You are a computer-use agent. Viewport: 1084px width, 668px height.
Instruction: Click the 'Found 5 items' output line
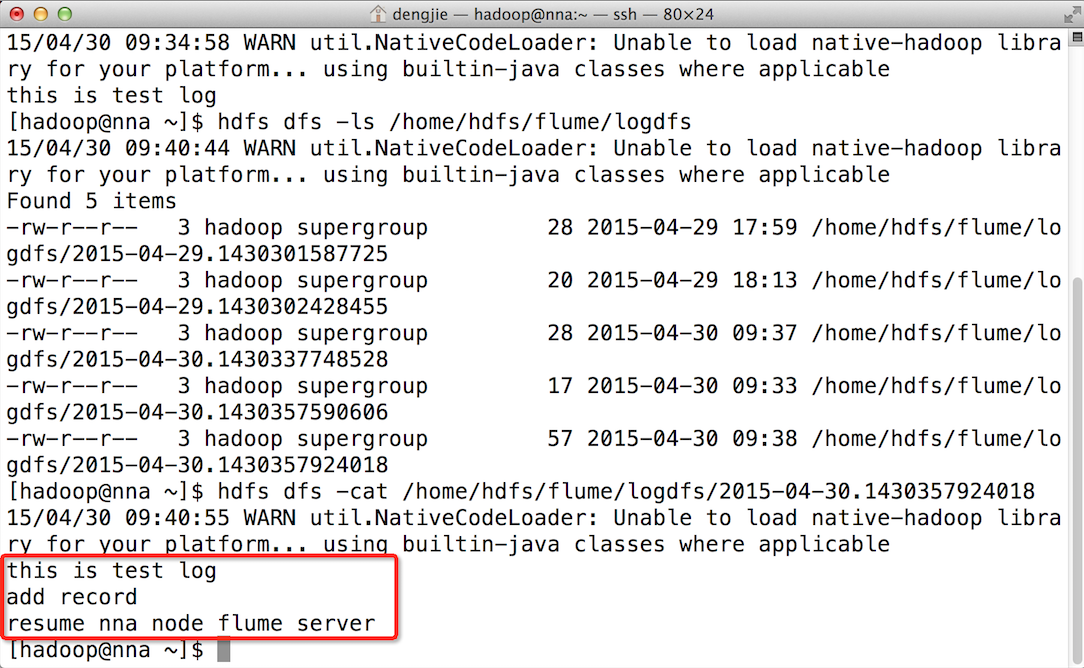(x=91, y=201)
